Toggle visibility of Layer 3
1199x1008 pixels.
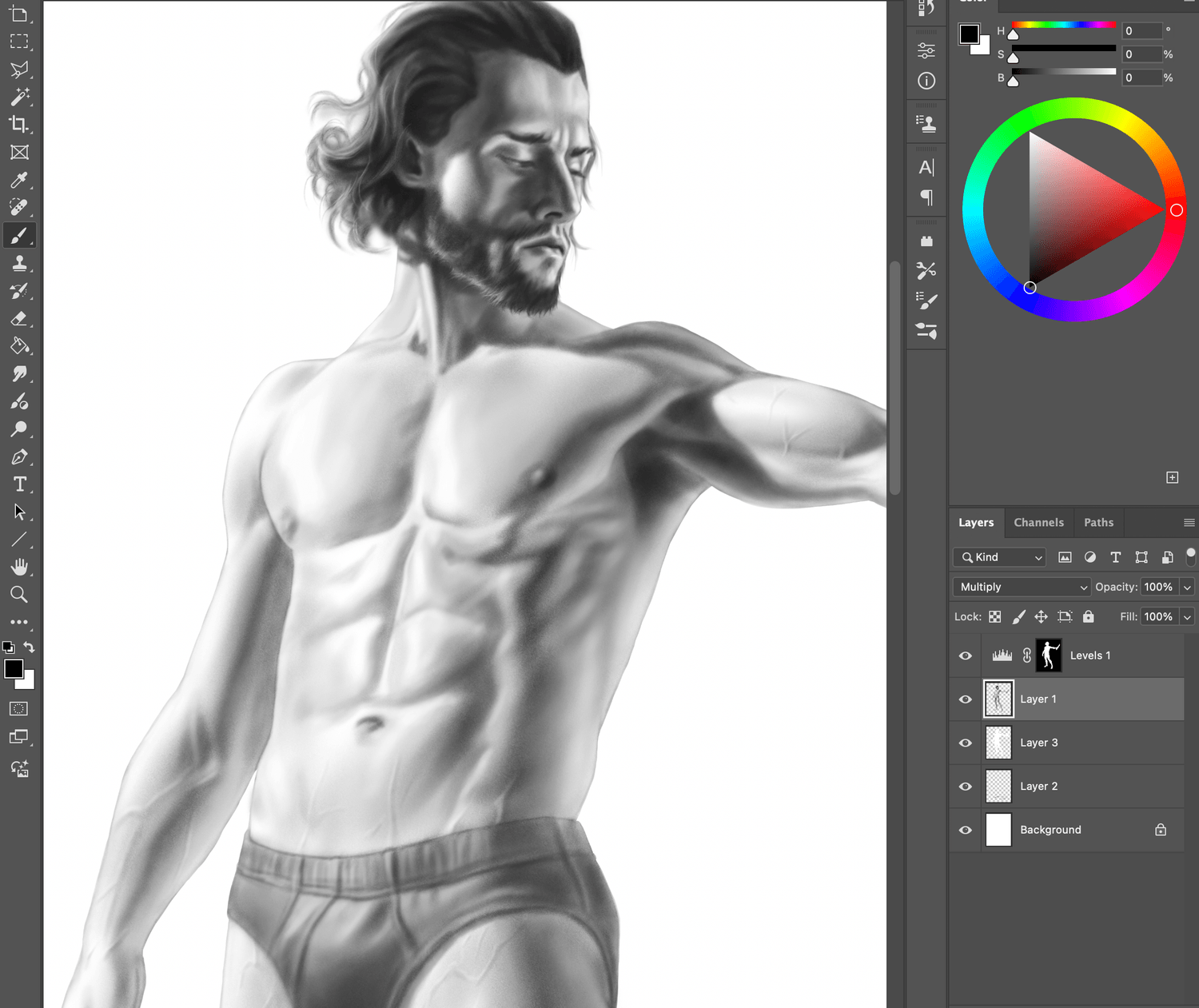(966, 743)
